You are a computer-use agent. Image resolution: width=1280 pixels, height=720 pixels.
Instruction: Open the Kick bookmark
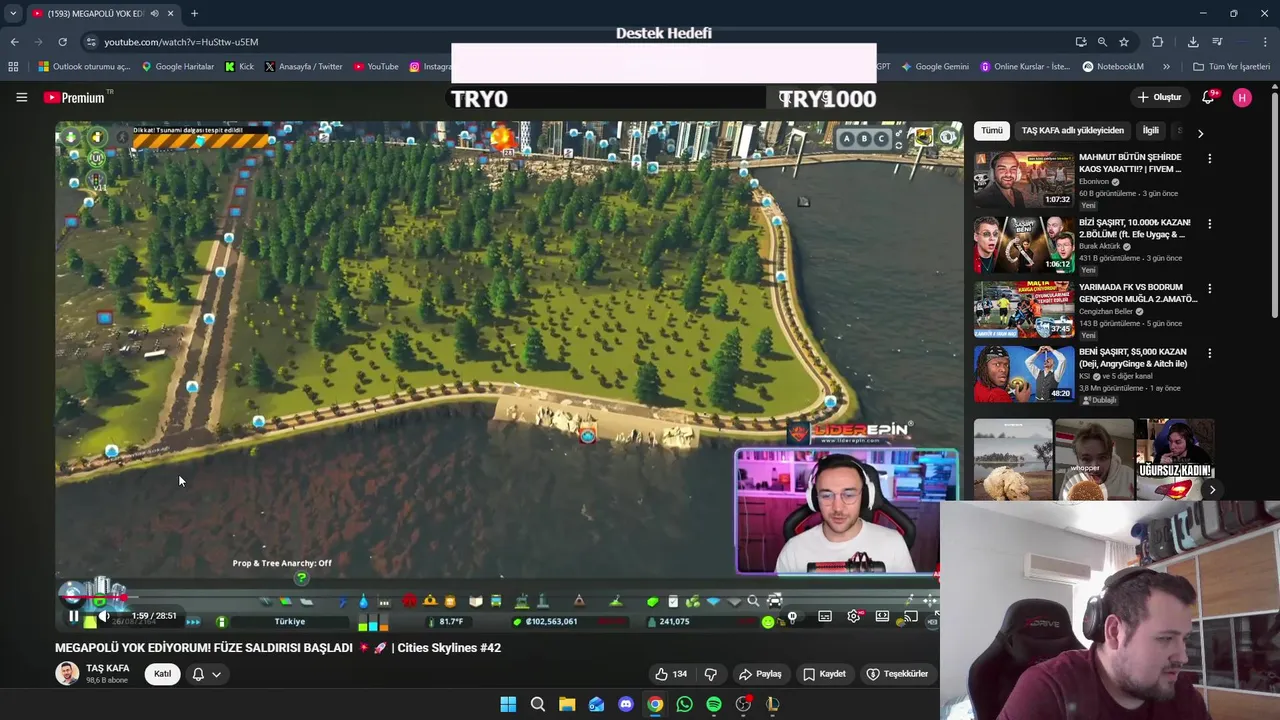[239, 67]
